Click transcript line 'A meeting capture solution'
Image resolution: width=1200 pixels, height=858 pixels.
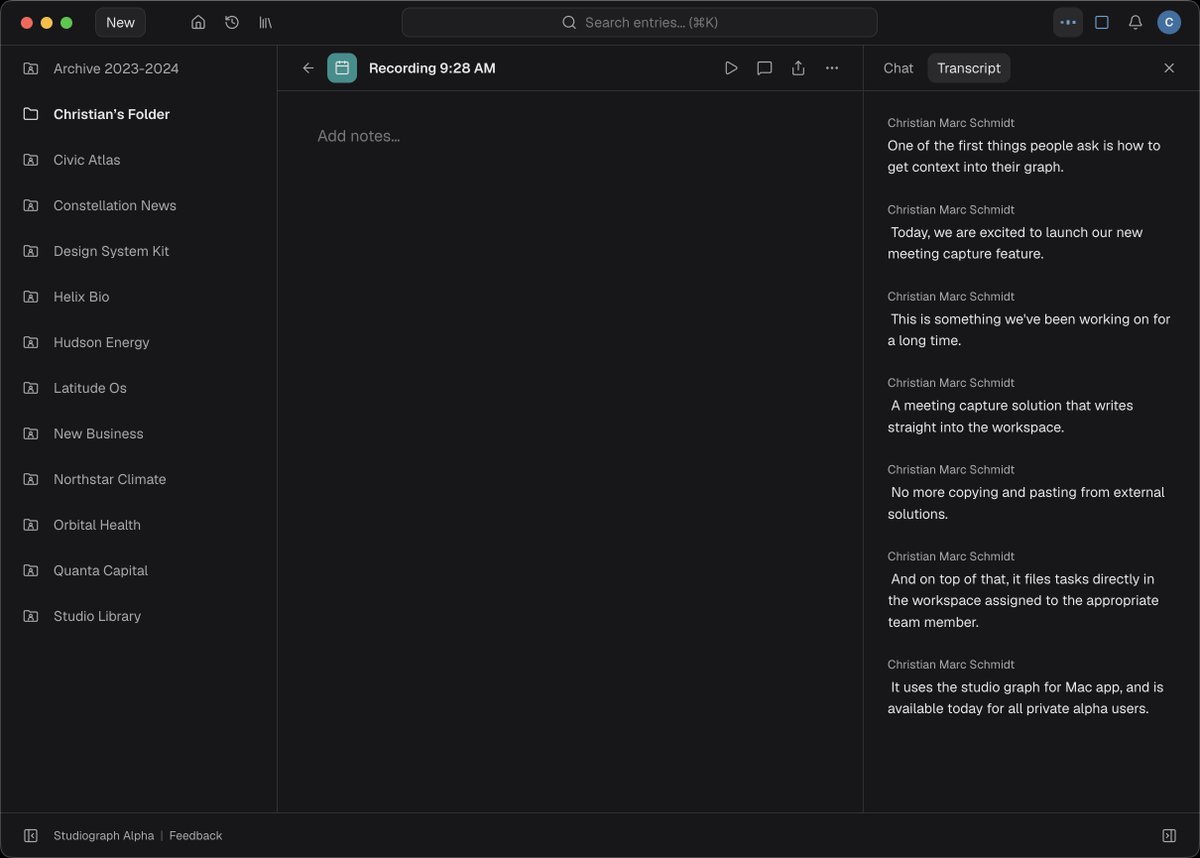click(1012, 416)
